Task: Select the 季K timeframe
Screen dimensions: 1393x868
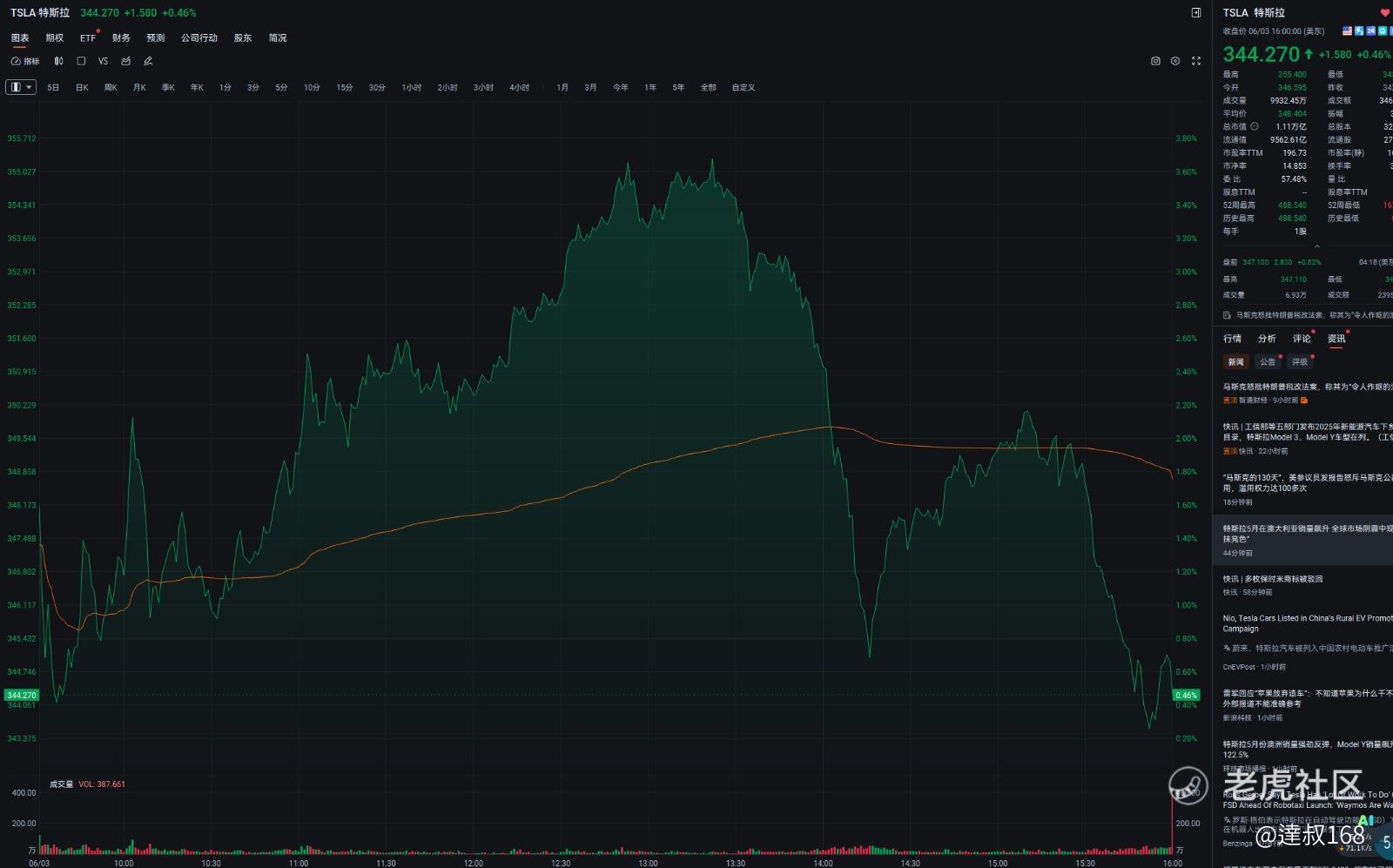Action: [168, 87]
